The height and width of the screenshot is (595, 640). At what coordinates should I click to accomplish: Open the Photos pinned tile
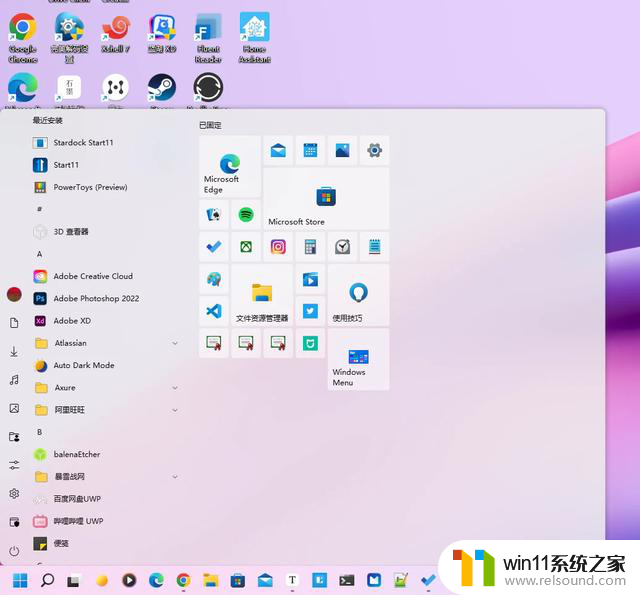tap(342, 151)
